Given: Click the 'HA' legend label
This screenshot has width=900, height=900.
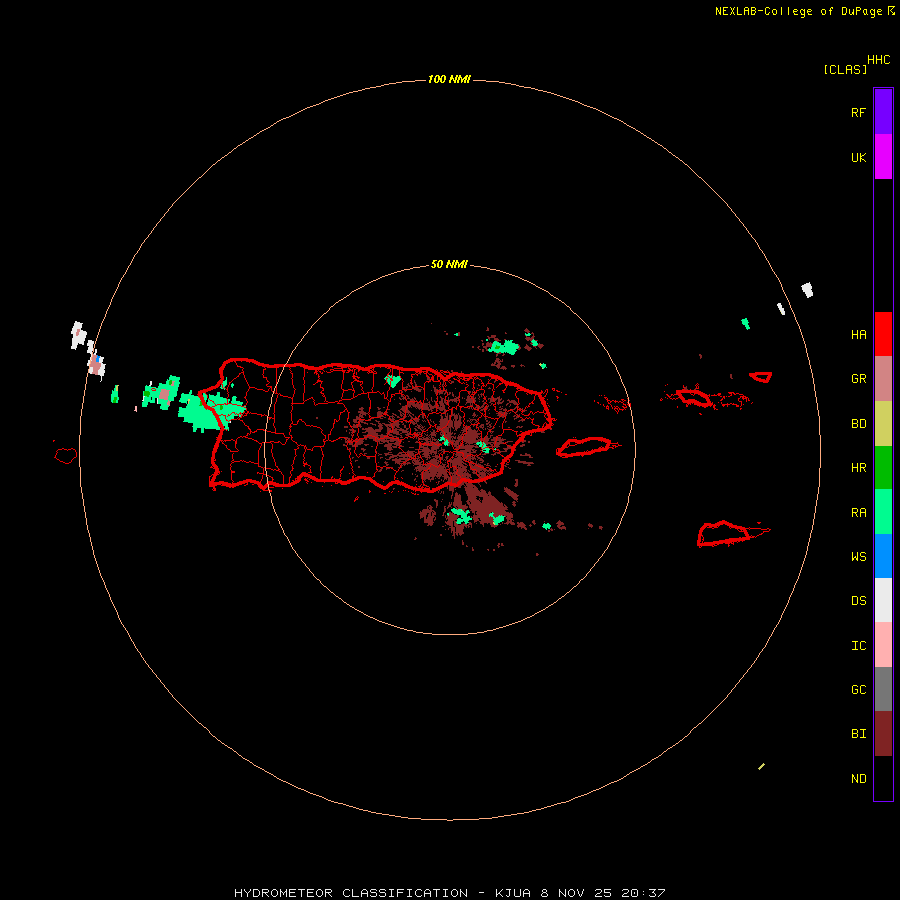Looking at the screenshot, I should pyautogui.click(x=858, y=335).
